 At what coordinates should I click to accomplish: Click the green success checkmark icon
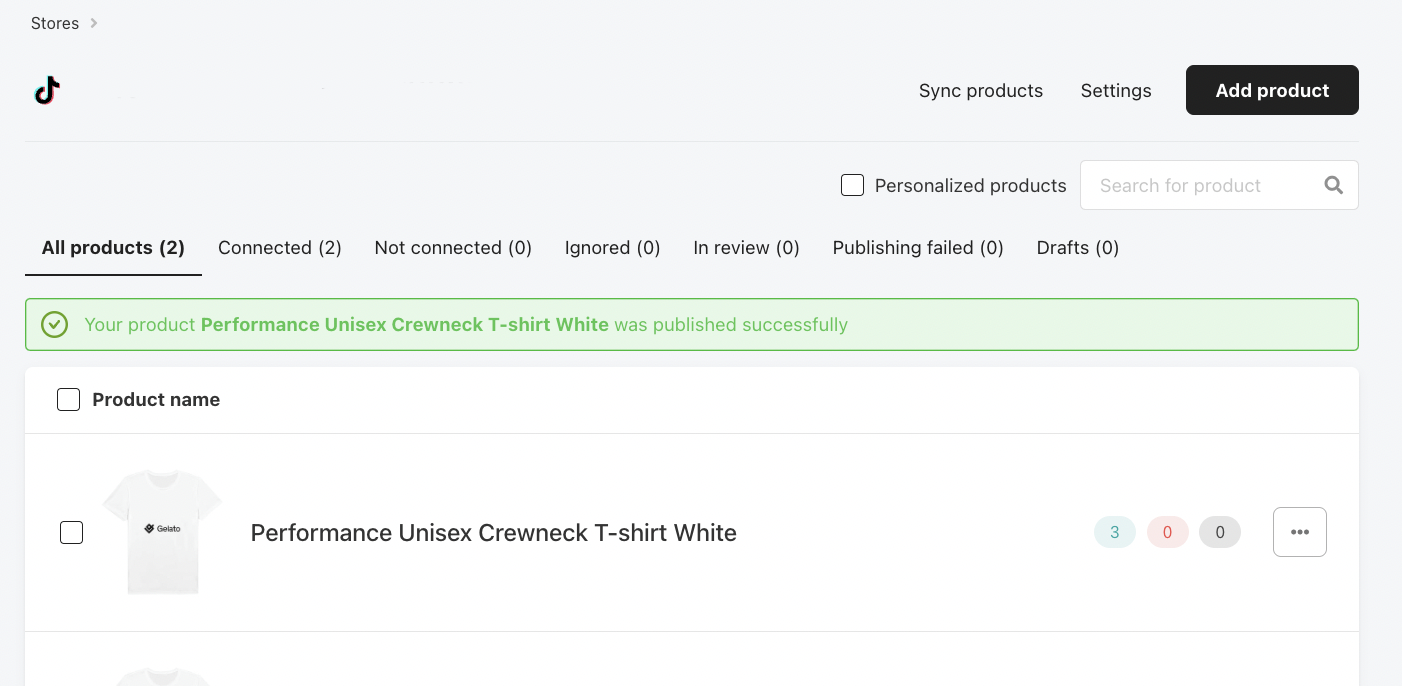[55, 325]
